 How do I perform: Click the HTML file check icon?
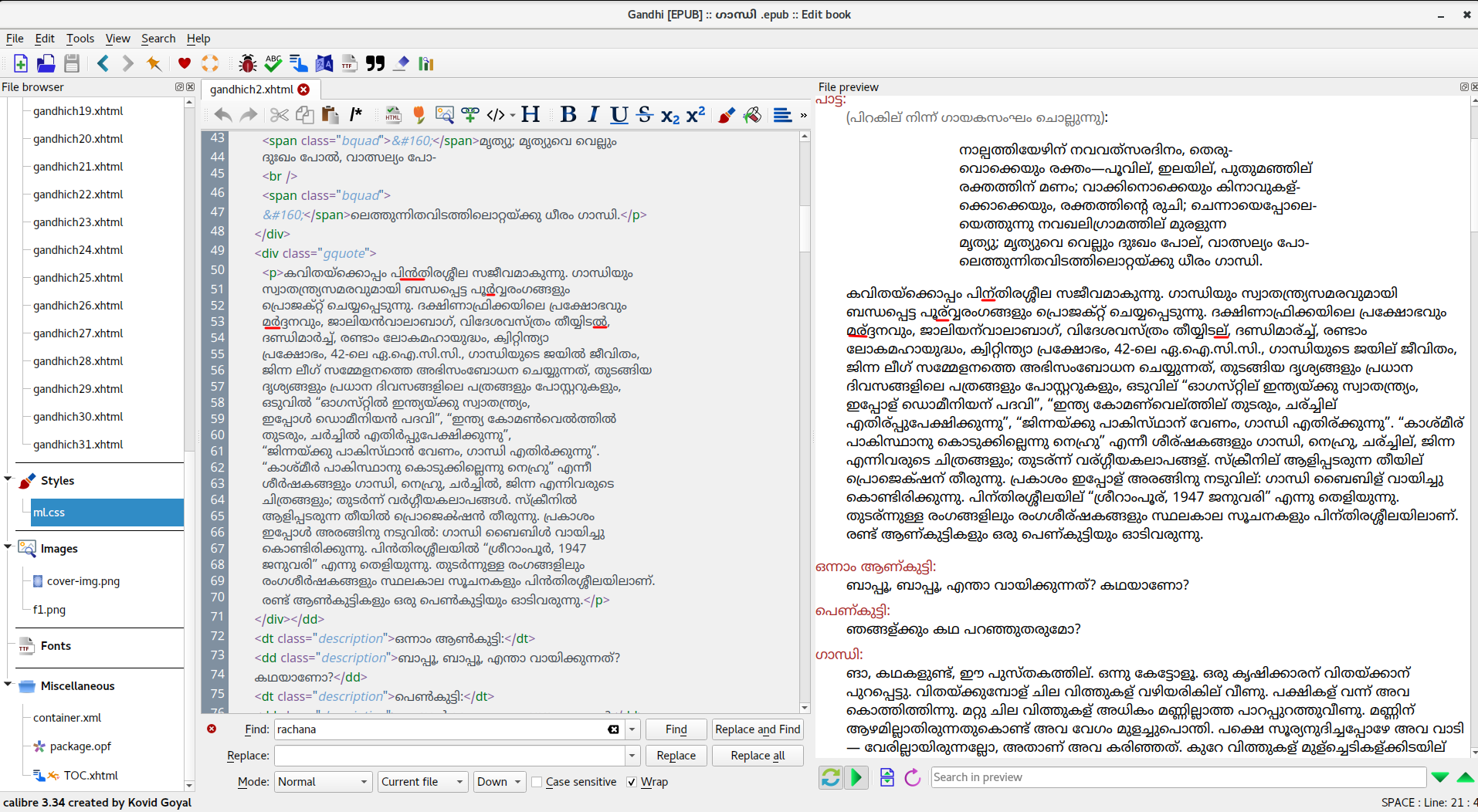pyautogui.click(x=393, y=115)
